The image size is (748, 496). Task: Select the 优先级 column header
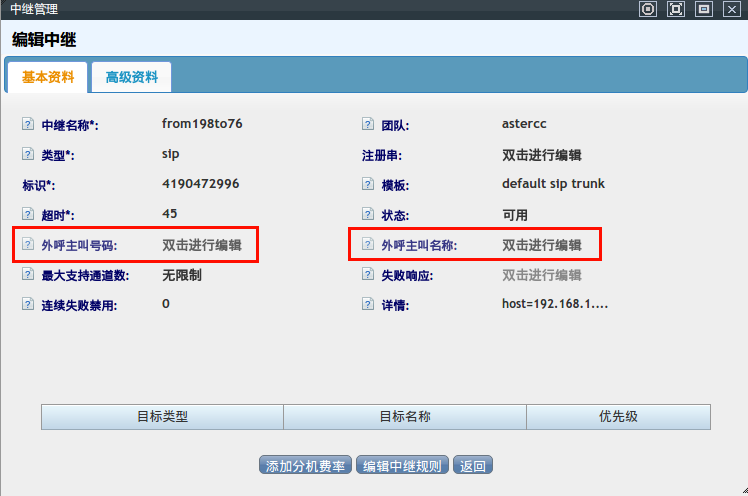pyautogui.click(x=618, y=416)
